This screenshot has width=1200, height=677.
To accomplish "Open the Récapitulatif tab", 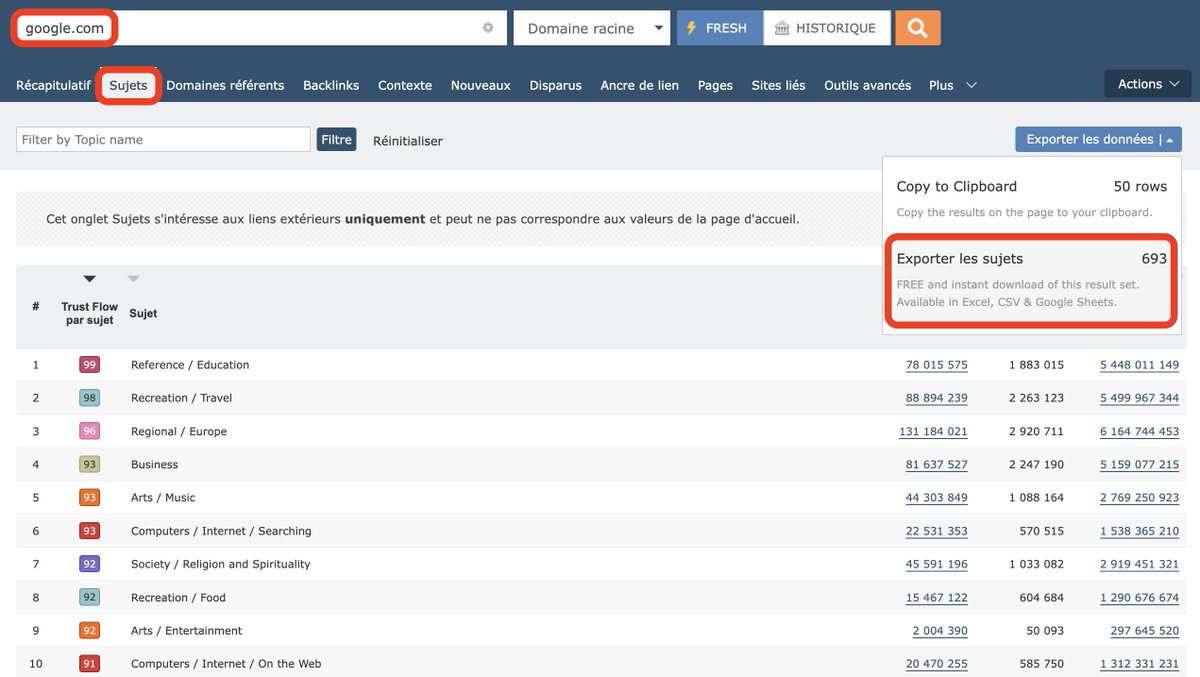I will [x=53, y=85].
